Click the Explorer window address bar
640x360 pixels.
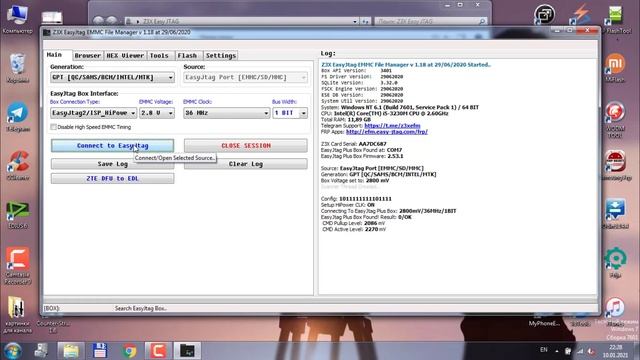click(x=241, y=21)
